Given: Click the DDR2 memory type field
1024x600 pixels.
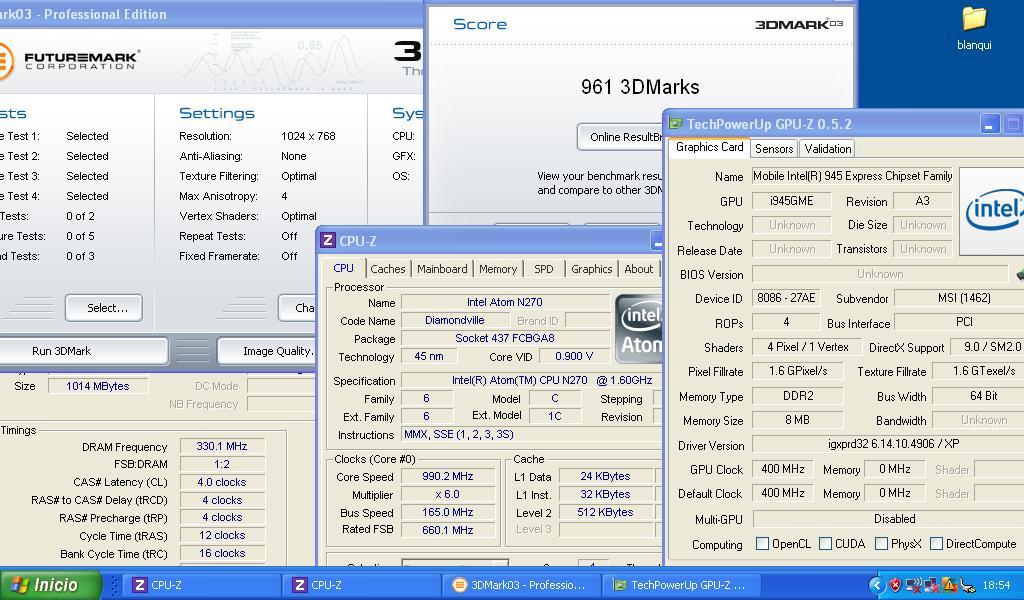Looking at the screenshot, I should [x=797, y=396].
